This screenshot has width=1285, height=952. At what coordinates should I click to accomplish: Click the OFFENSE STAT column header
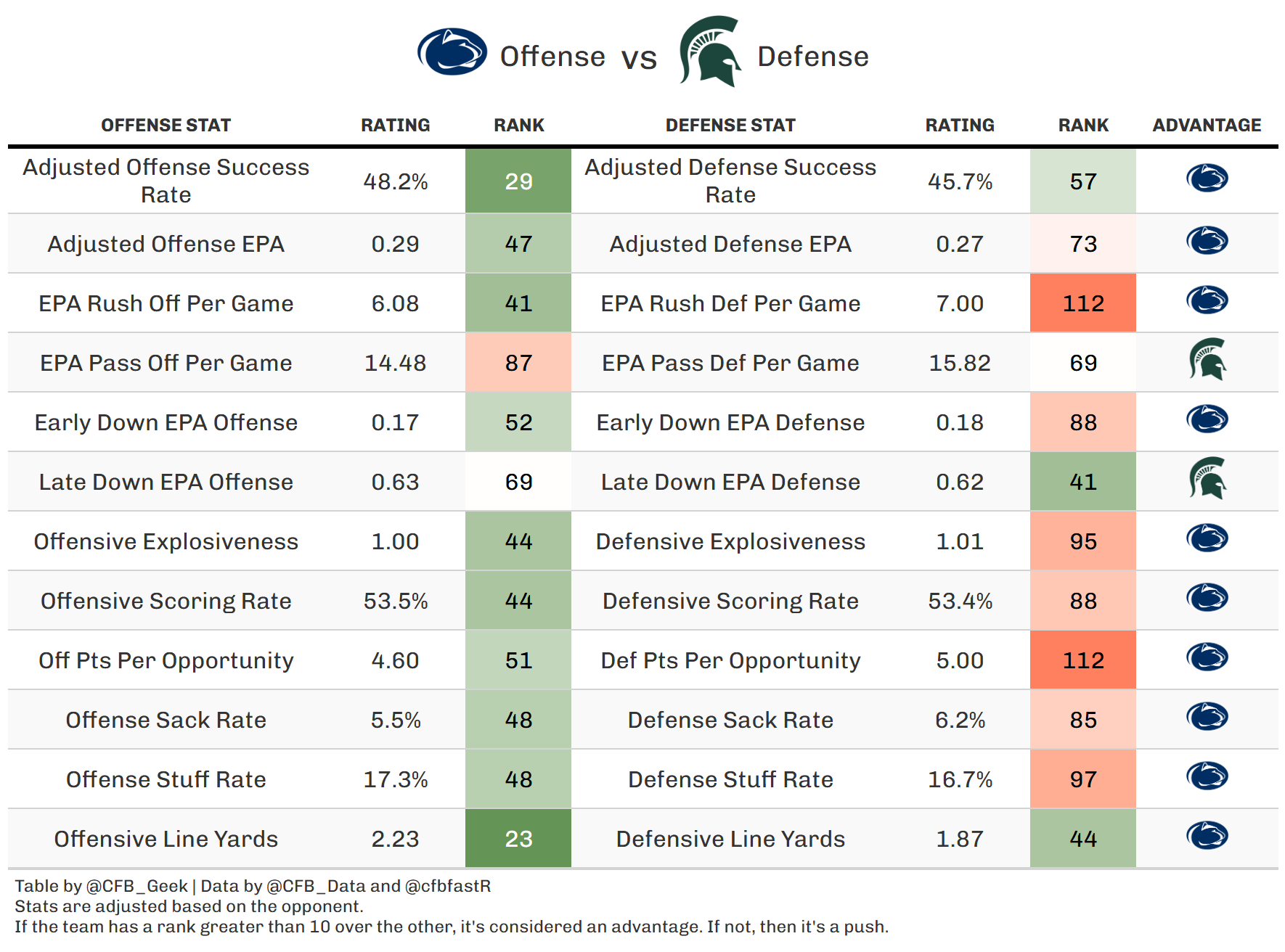166,126
